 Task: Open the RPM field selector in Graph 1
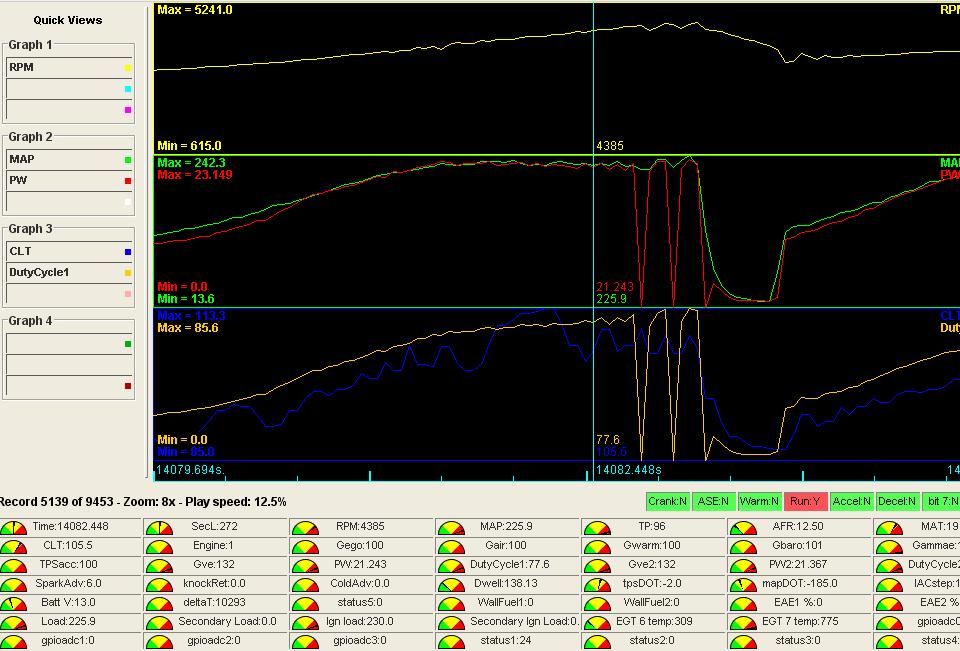(x=62, y=68)
